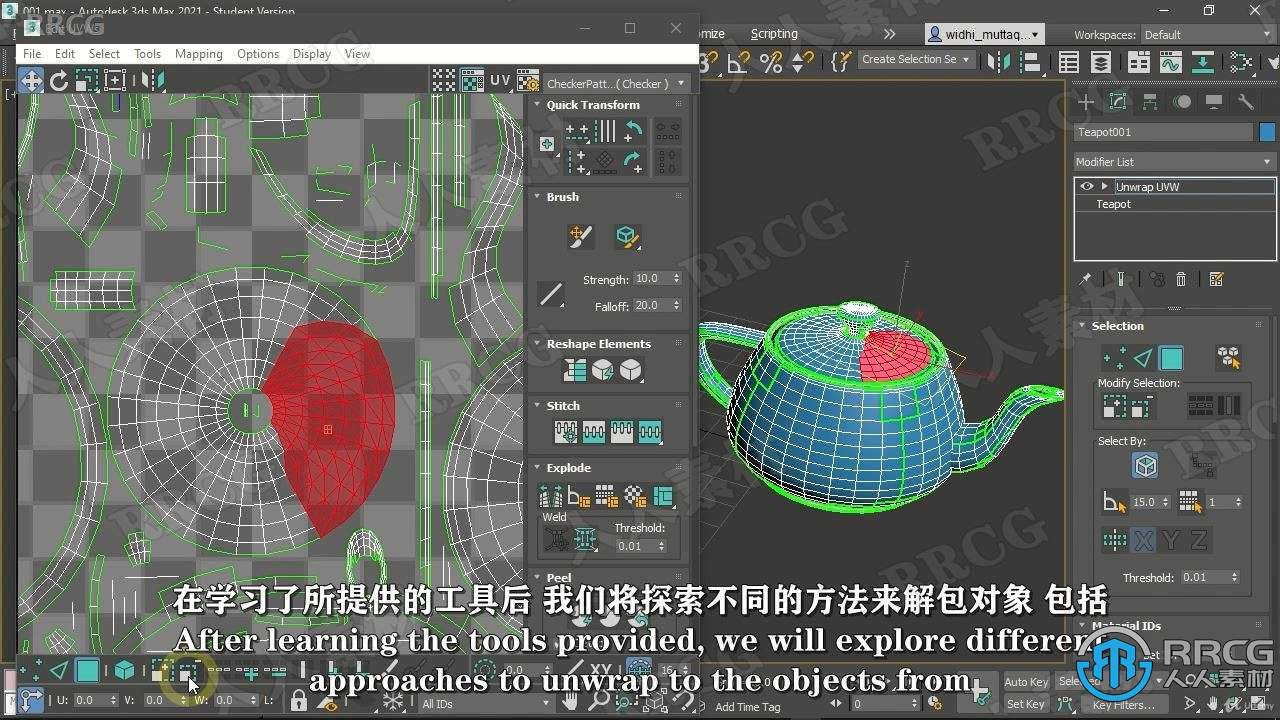Open the Scripting menu in main window
The height and width of the screenshot is (720, 1280).
[x=774, y=34]
